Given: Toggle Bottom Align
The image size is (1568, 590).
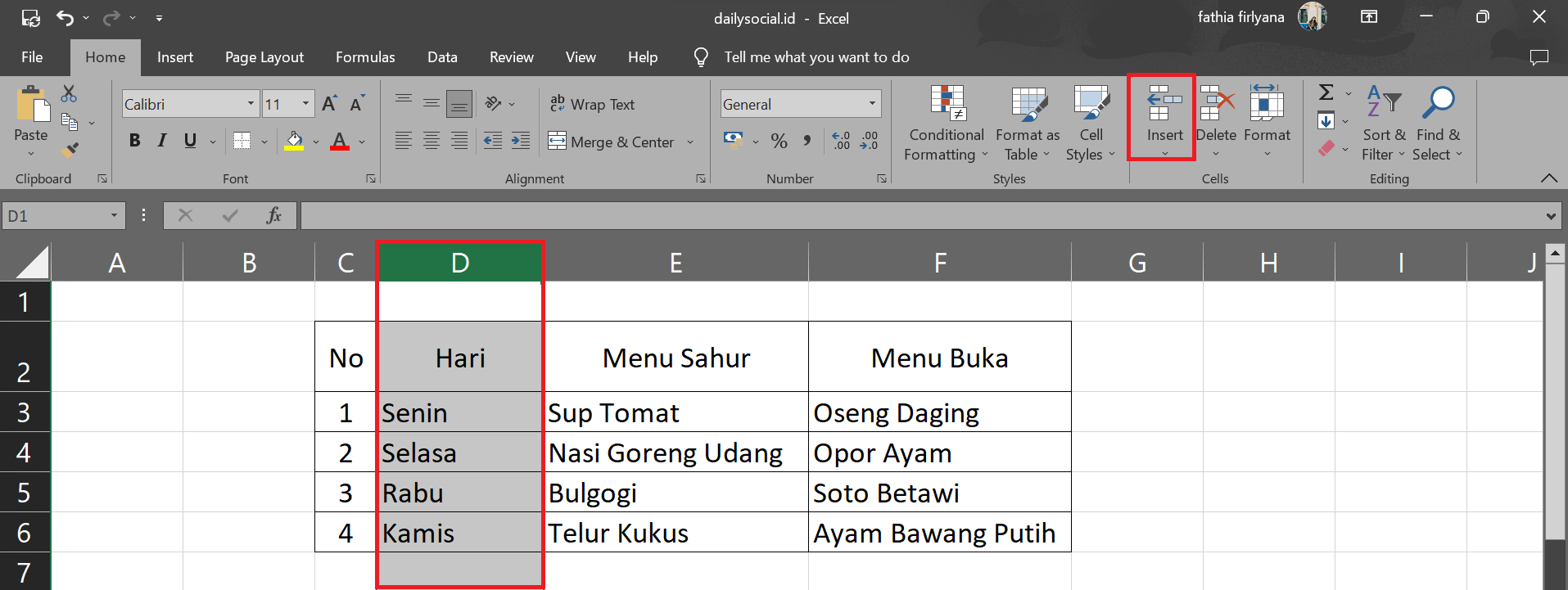Looking at the screenshot, I should [459, 103].
